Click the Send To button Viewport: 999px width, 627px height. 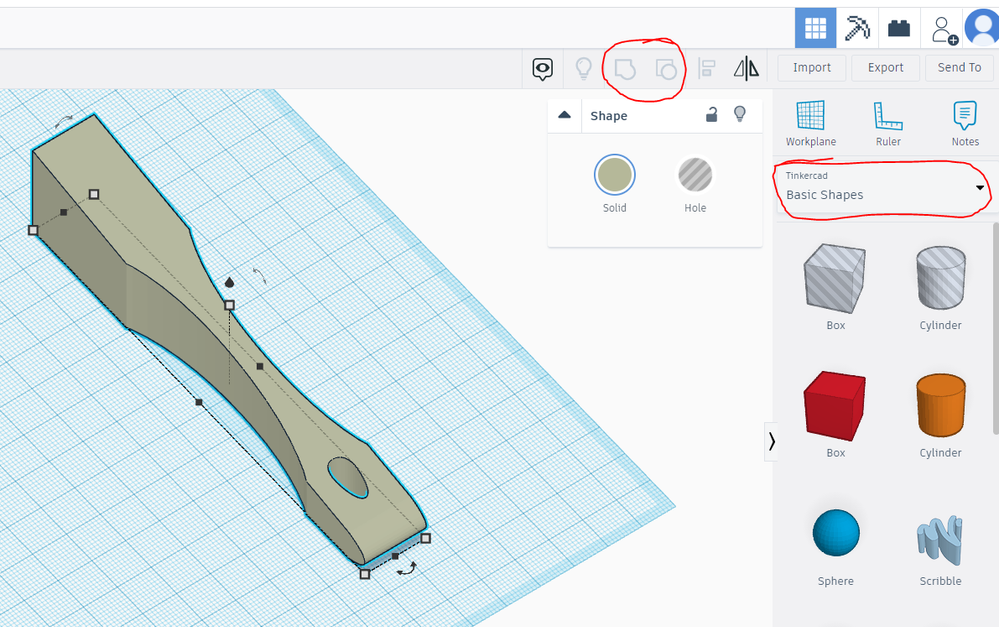pos(959,68)
